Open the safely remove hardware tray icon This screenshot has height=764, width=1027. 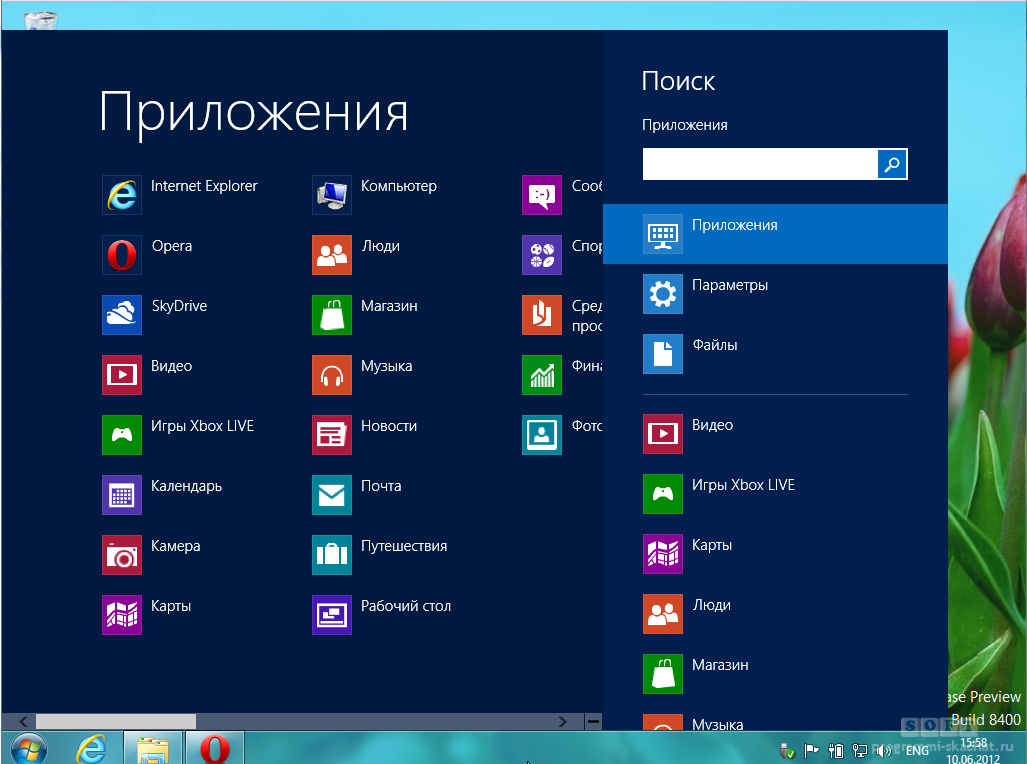pyautogui.click(x=787, y=751)
